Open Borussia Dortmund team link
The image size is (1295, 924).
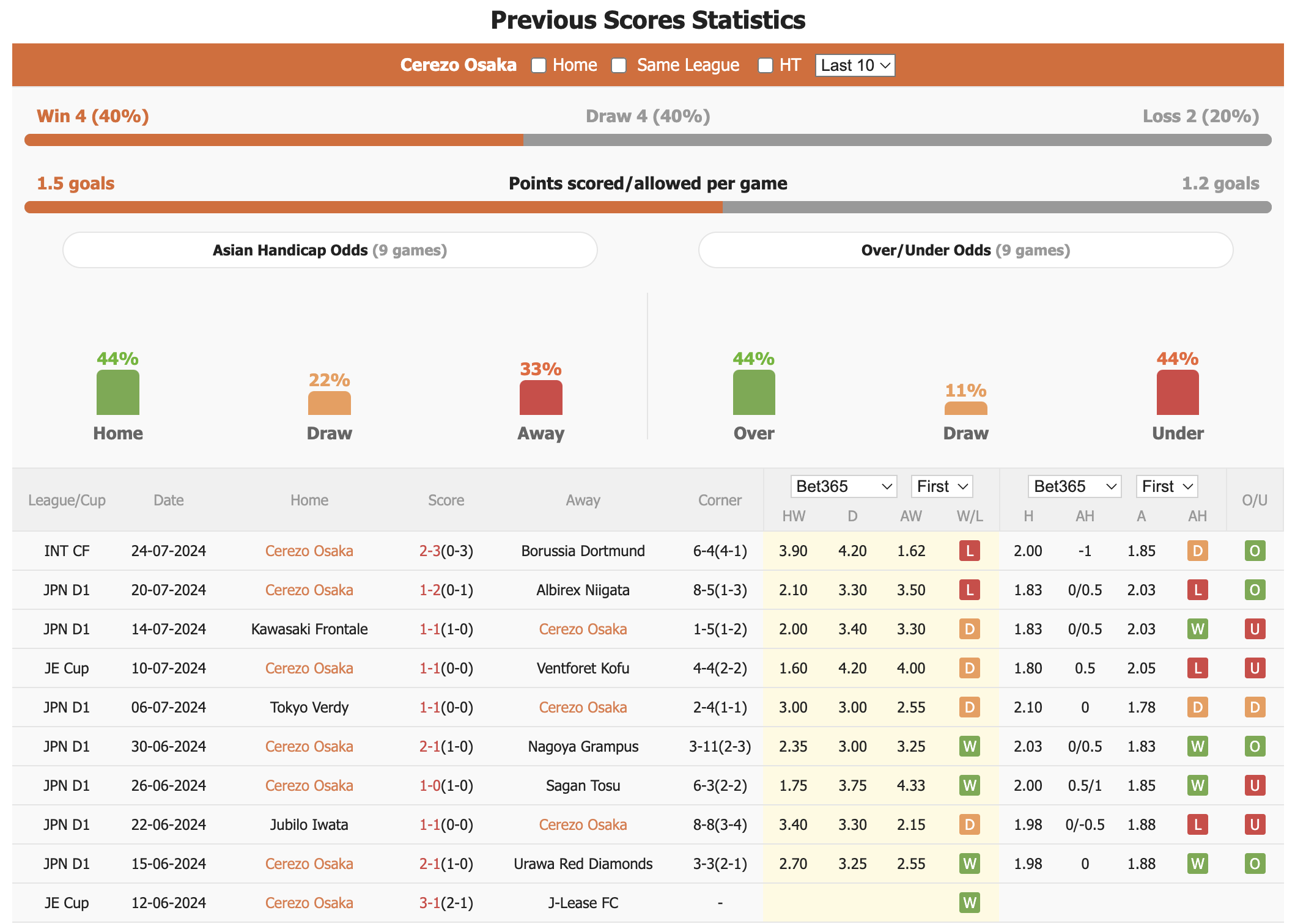tap(583, 551)
